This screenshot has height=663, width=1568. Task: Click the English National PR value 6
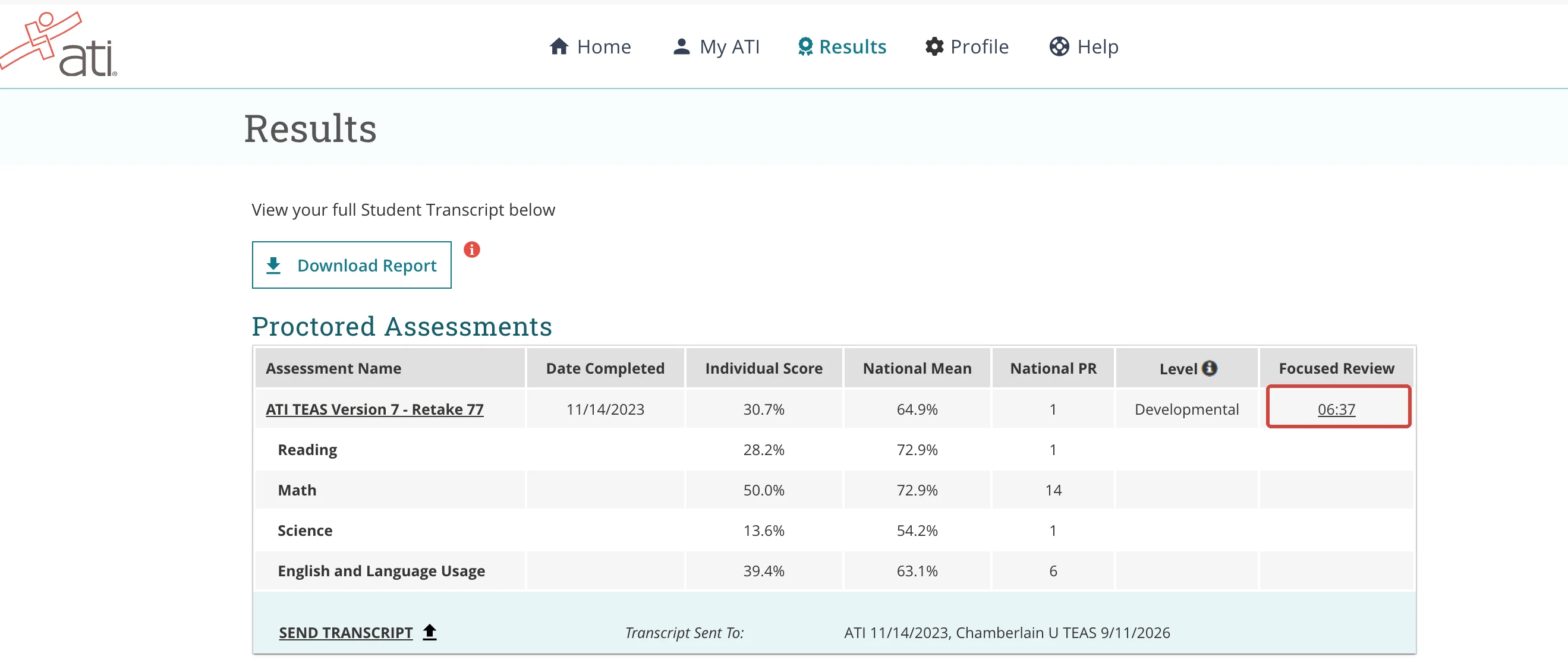1053,571
